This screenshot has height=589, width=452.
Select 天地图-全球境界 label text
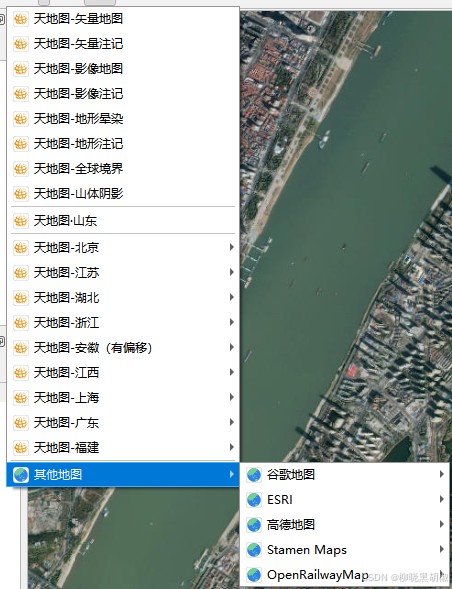pyautogui.click(x=78, y=169)
